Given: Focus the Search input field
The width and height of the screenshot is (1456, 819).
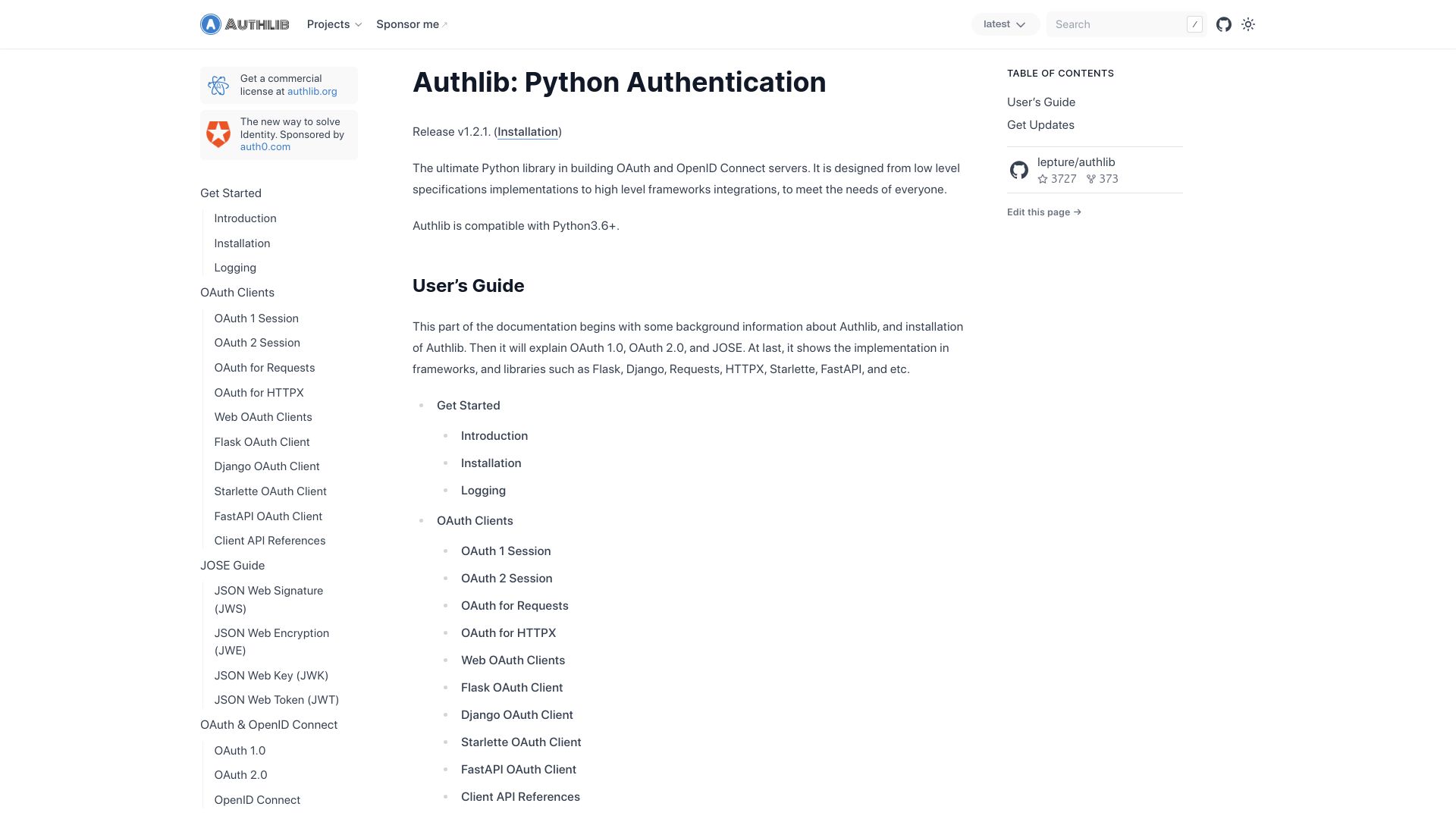Looking at the screenshot, I should tap(1125, 24).
